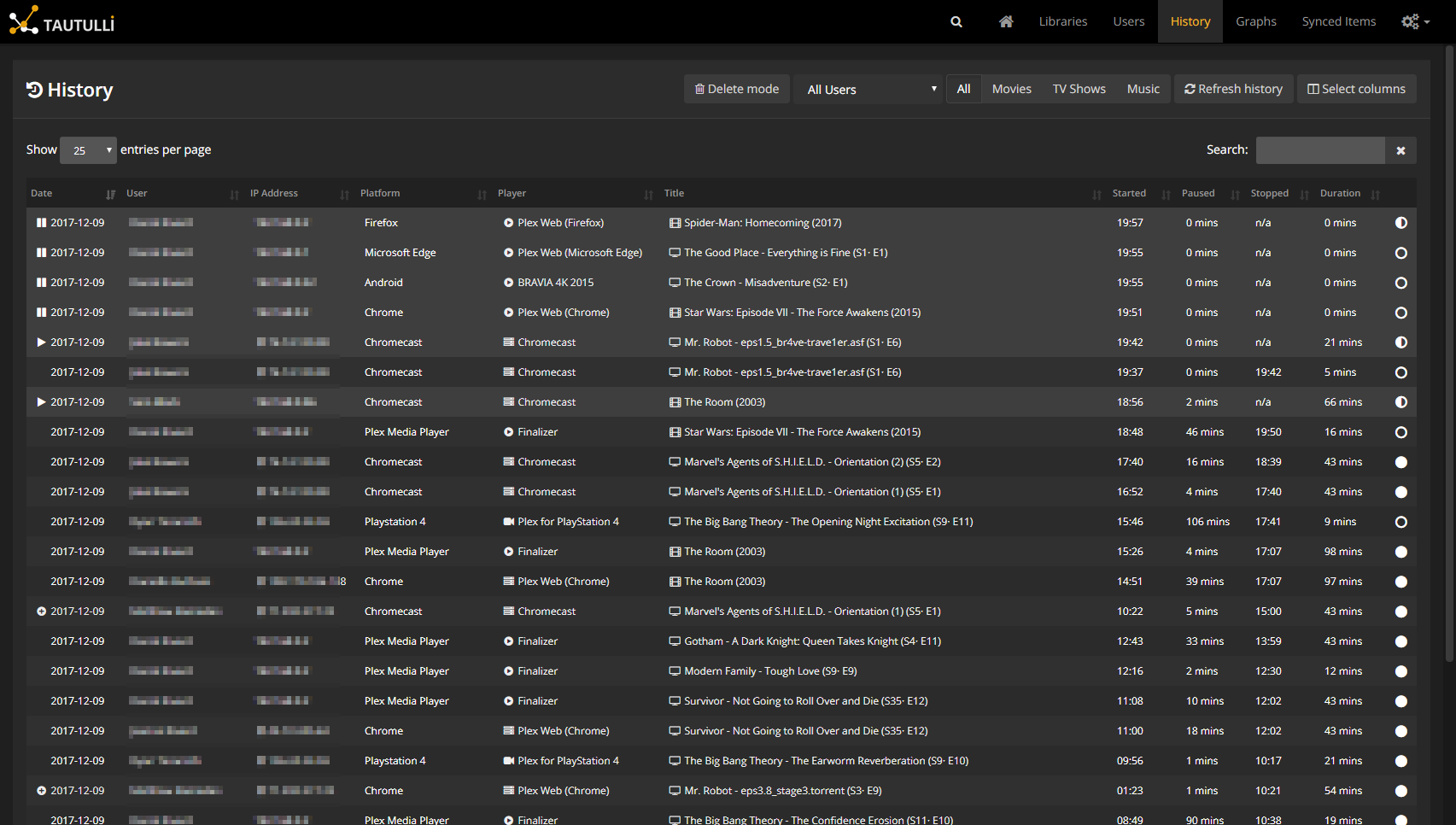Click the clear search X button
This screenshot has width=1456, height=825.
[1400, 150]
